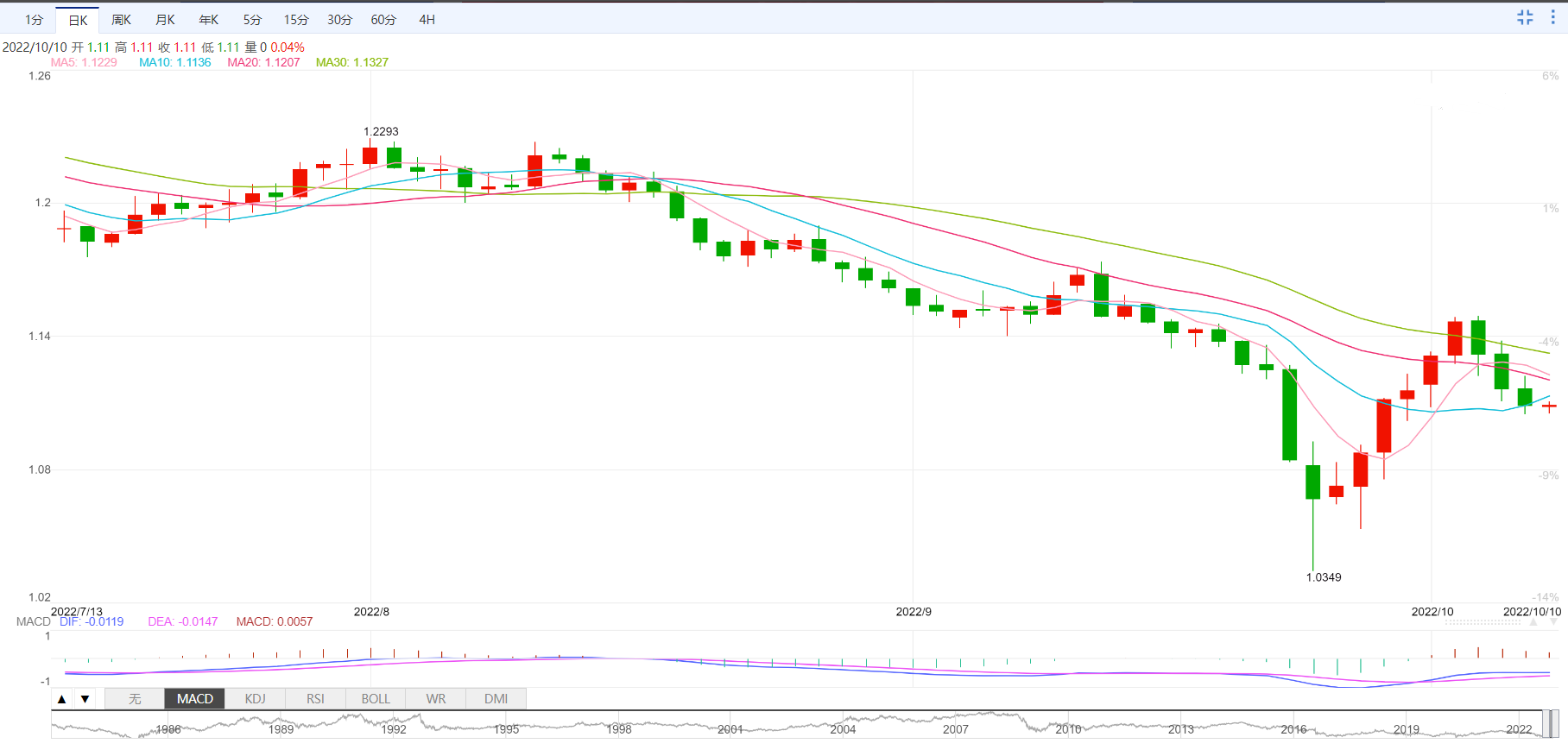Click the right range handle on the timeline navigator
This screenshot has height=756, width=1568.
[x=1555, y=724]
